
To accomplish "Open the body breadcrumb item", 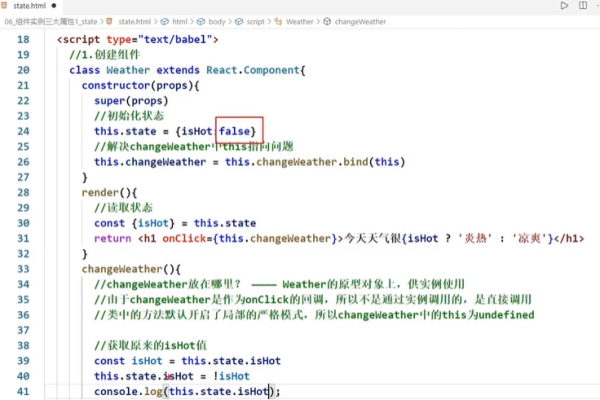I will coord(217,22).
